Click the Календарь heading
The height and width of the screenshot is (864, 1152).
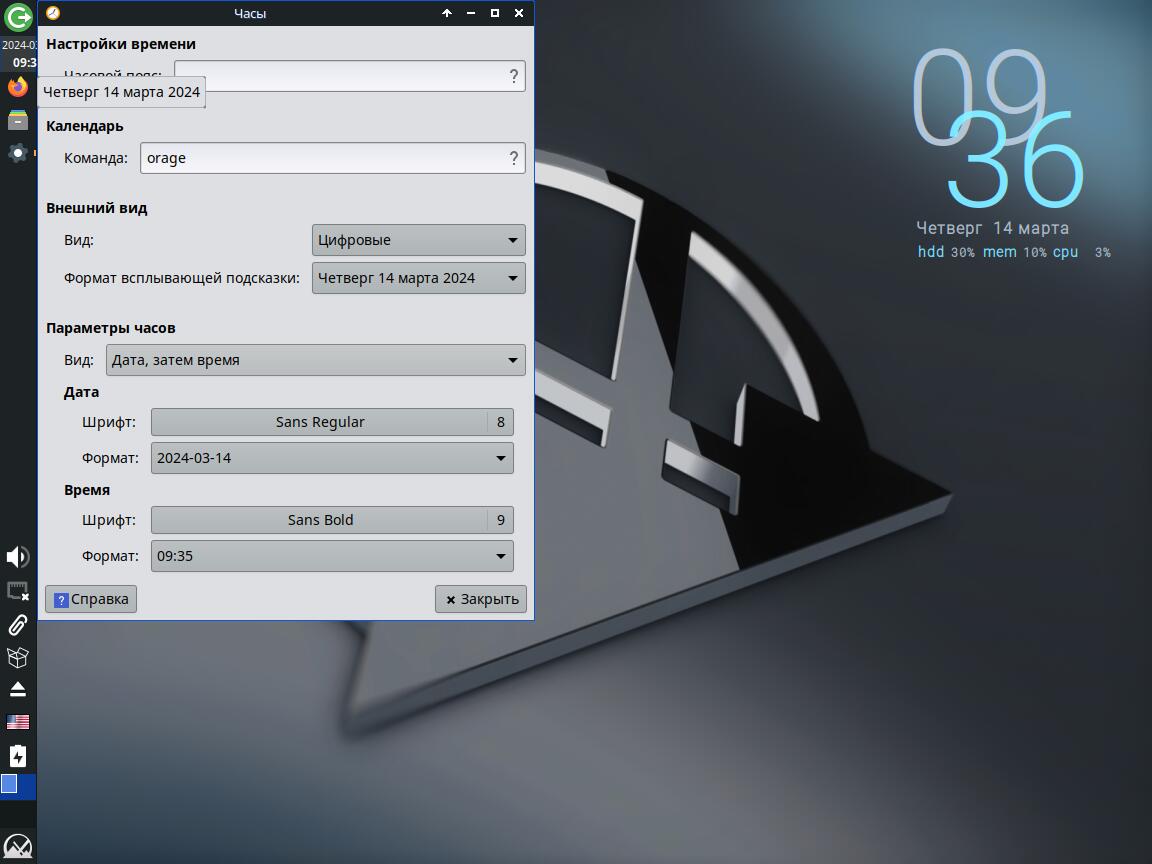[84, 126]
